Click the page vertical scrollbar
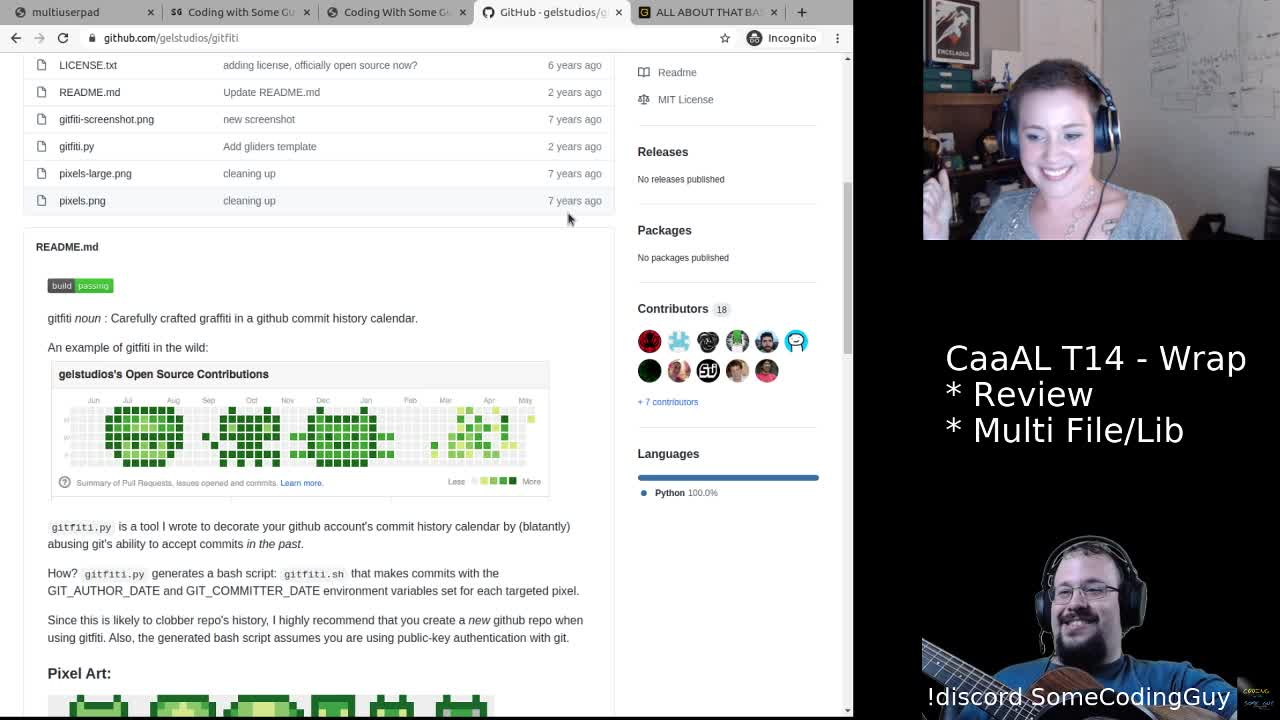Viewport: 1280px width, 720px height. 847,268
